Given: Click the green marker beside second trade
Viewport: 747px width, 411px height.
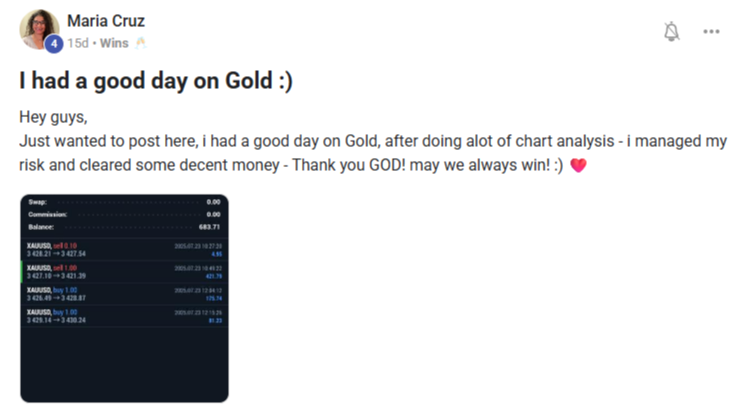Looking at the screenshot, I should tap(22, 272).
